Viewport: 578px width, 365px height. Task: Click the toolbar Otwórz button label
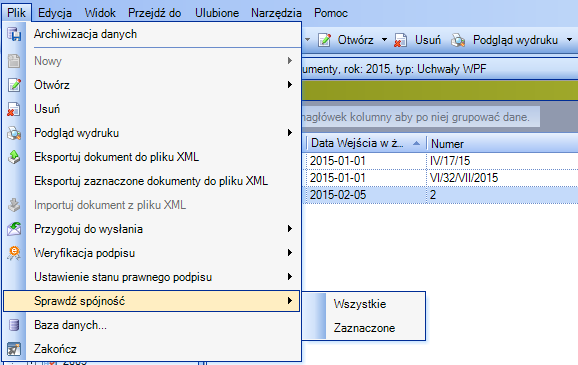355,40
